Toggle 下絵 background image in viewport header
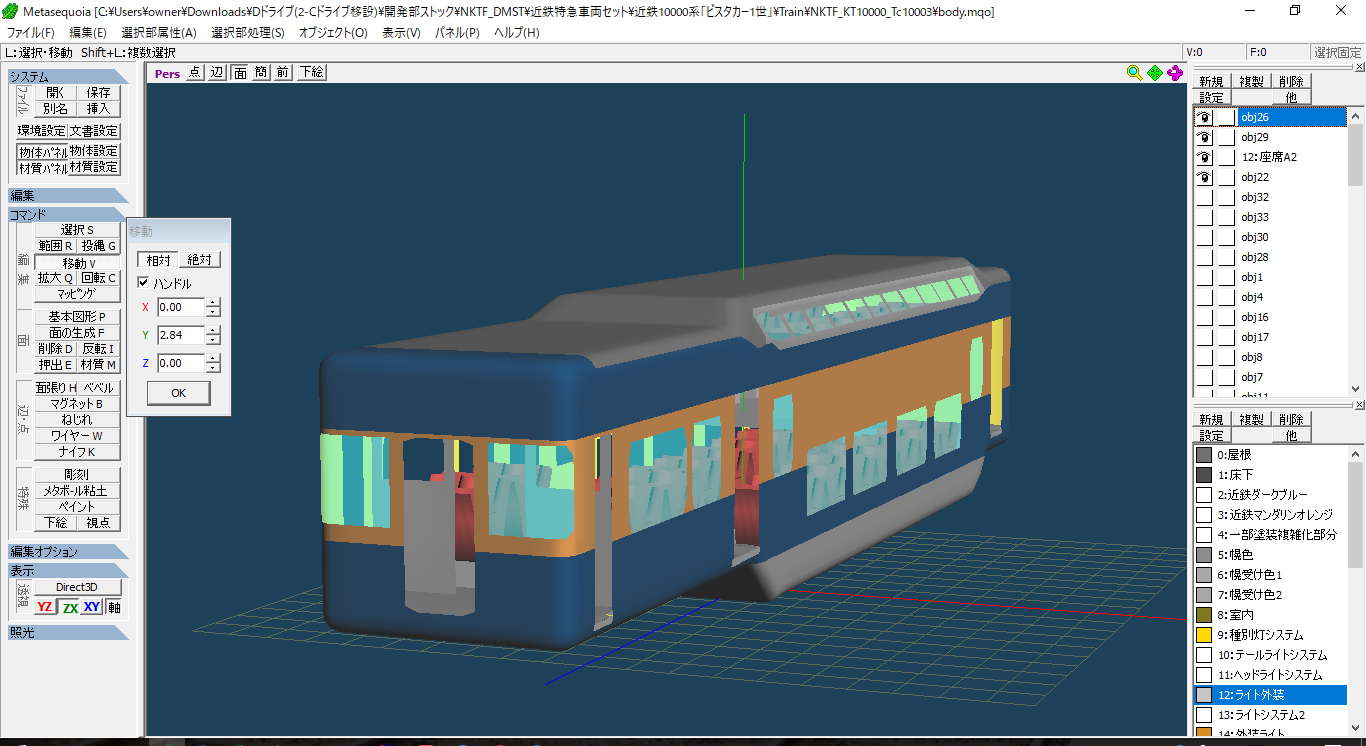Viewport: 1366px width, 746px height. (x=312, y=72)
